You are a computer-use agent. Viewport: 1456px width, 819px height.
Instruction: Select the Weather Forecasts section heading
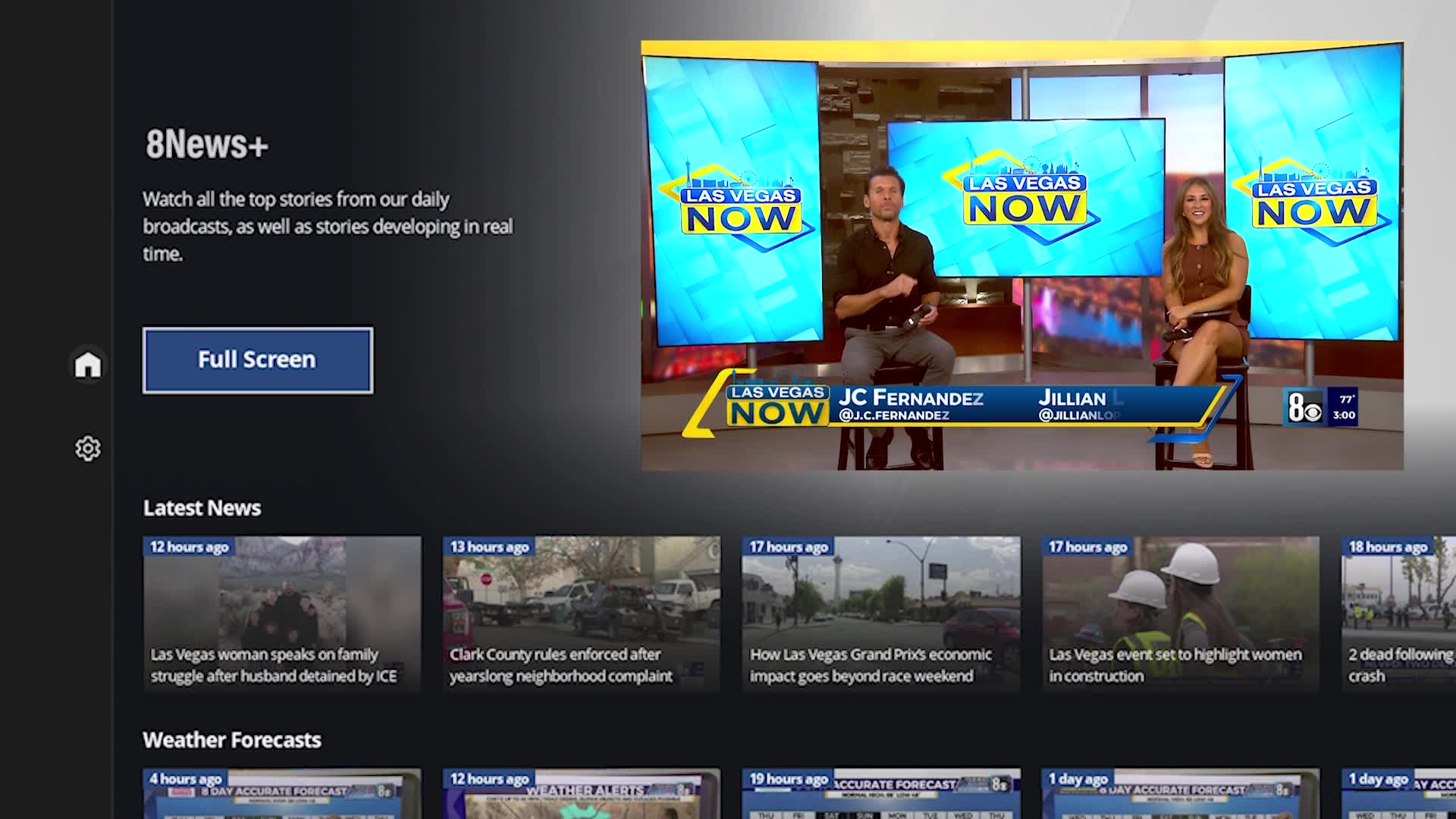pyautogui.click(x=232, y=740)
